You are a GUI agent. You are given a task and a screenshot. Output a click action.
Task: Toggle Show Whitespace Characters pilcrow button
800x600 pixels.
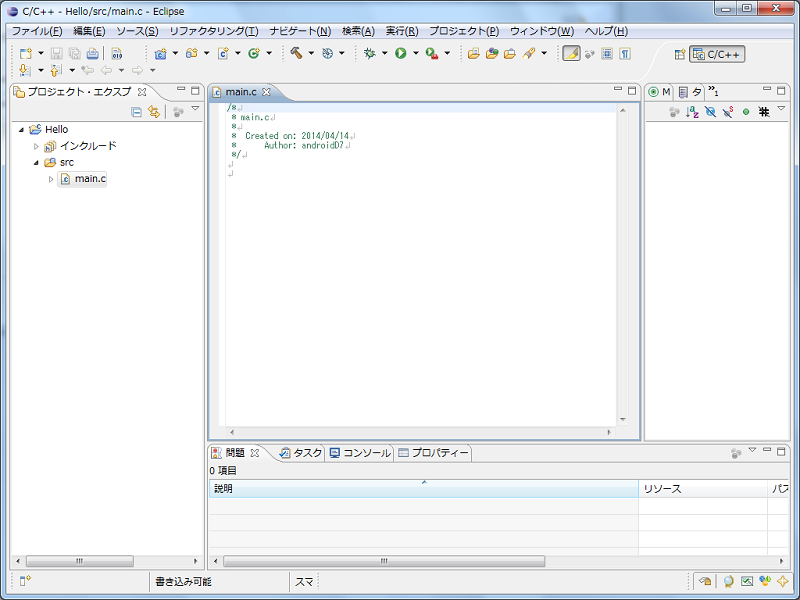624,53
